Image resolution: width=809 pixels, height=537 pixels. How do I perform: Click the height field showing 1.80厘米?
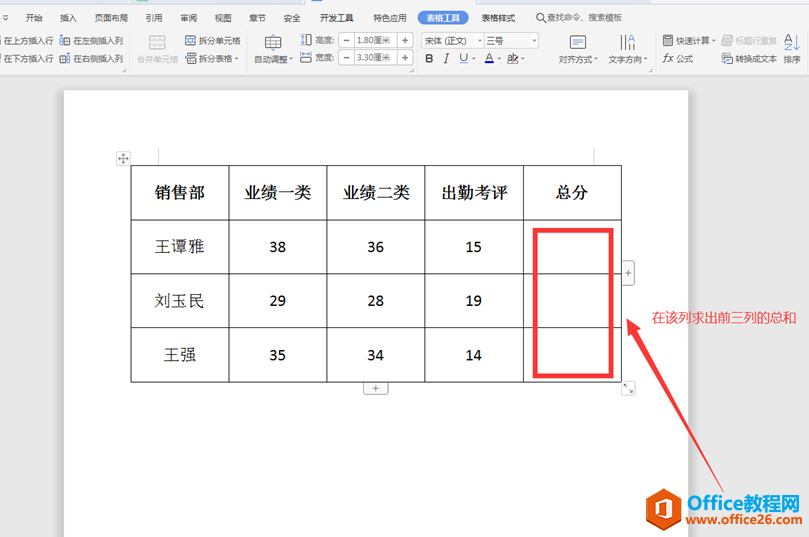(x=376, y=40)
